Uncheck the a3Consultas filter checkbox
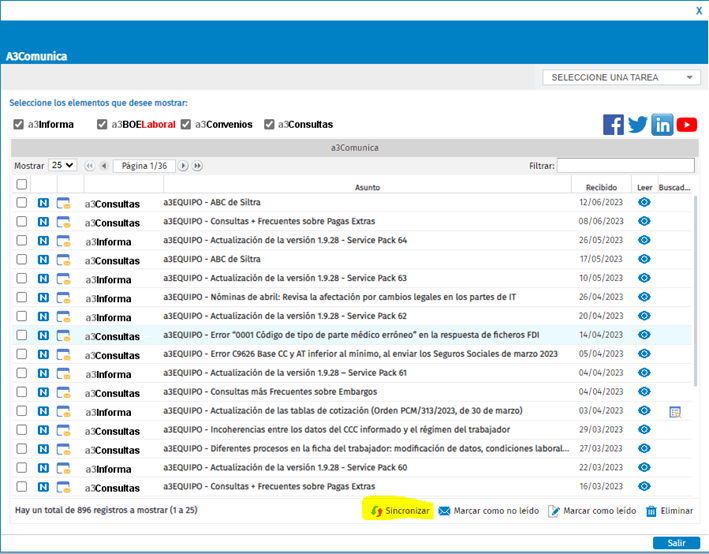This screenshot has height=554, width=709. click(x=269, y=124)
